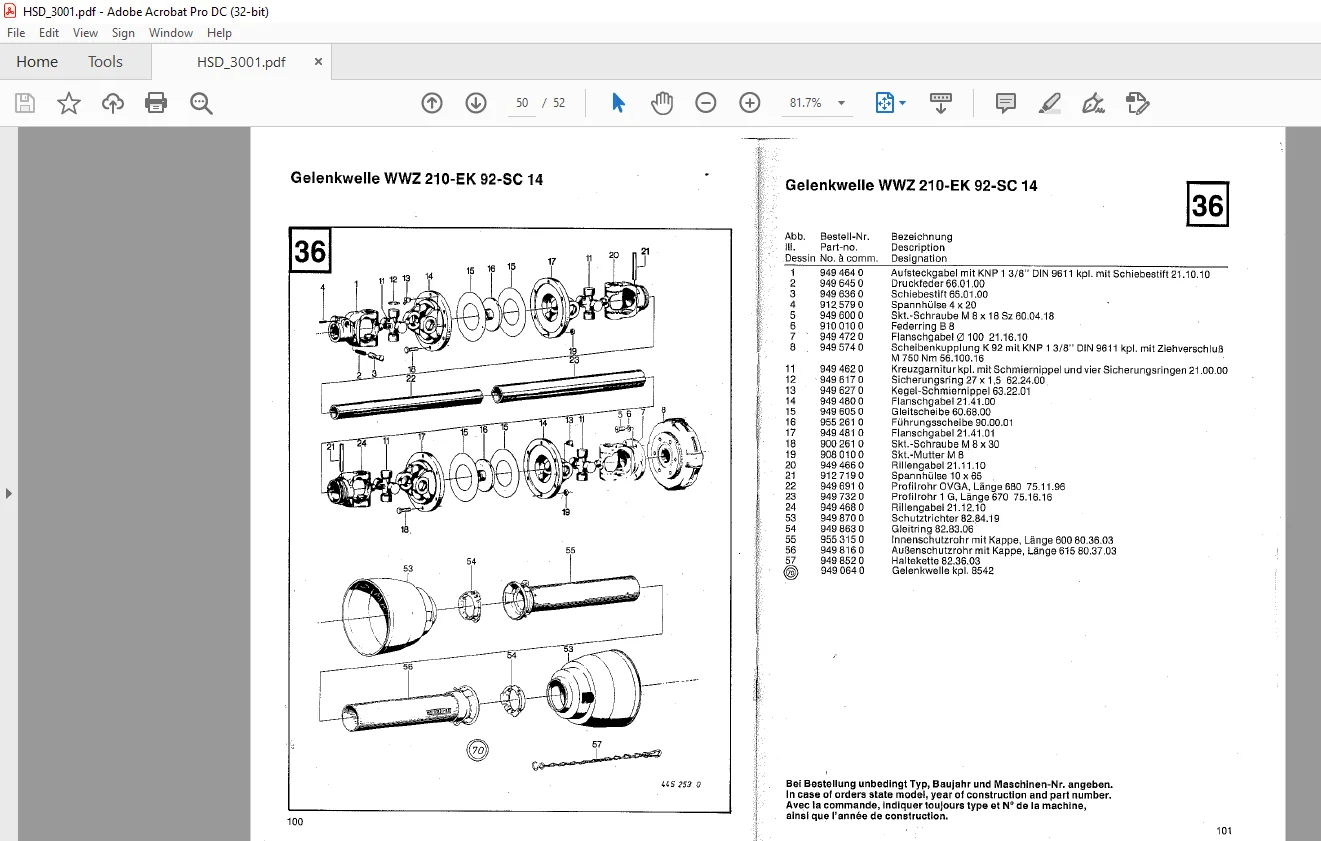Viewport: 1321px width, 841px height.
Task: Select the HSD_3001.pdf document tab
Action: (x=241, y=62)
